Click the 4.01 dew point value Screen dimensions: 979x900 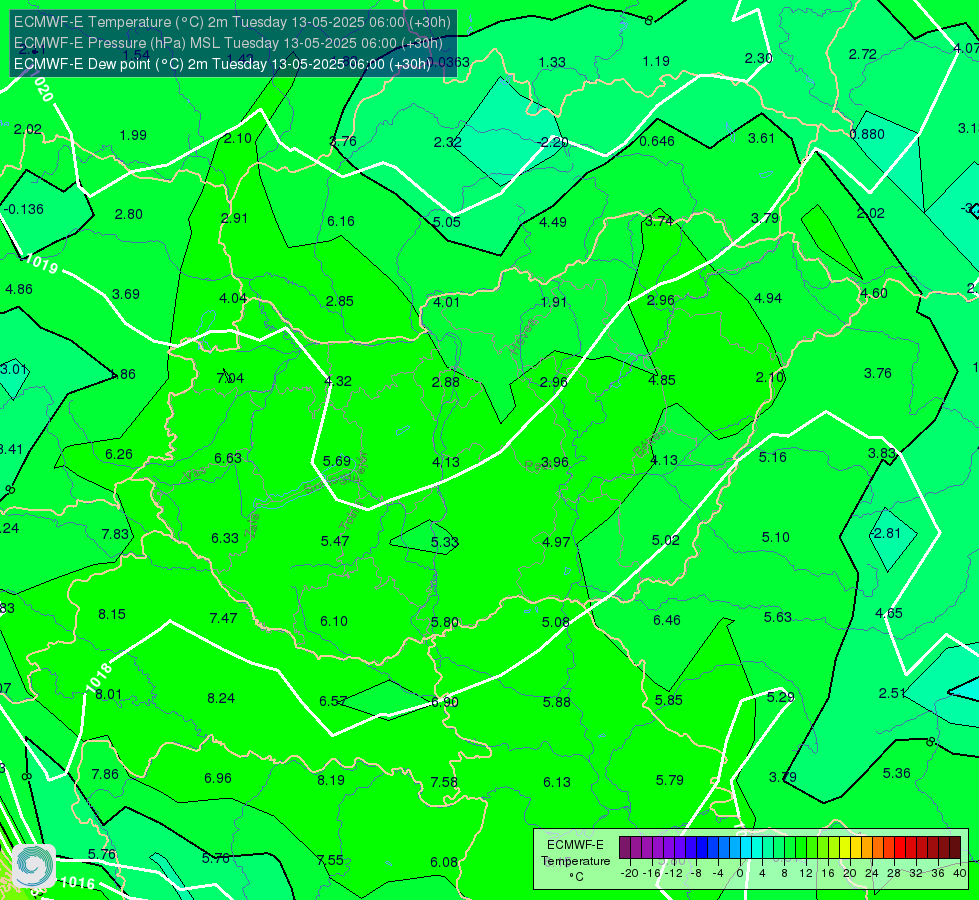coord(446,302)
